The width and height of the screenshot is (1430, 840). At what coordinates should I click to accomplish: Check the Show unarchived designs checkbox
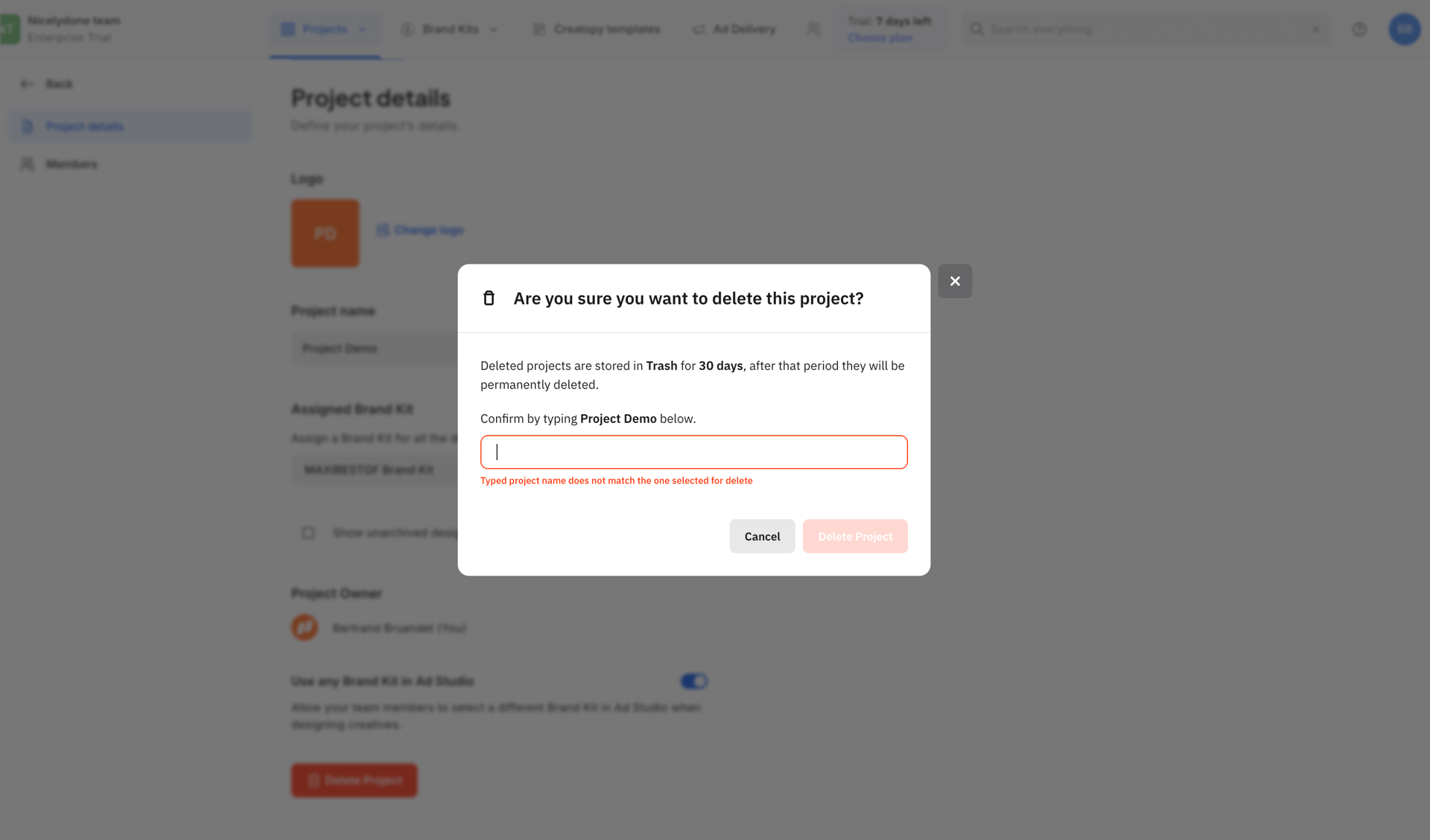point(308,533)
